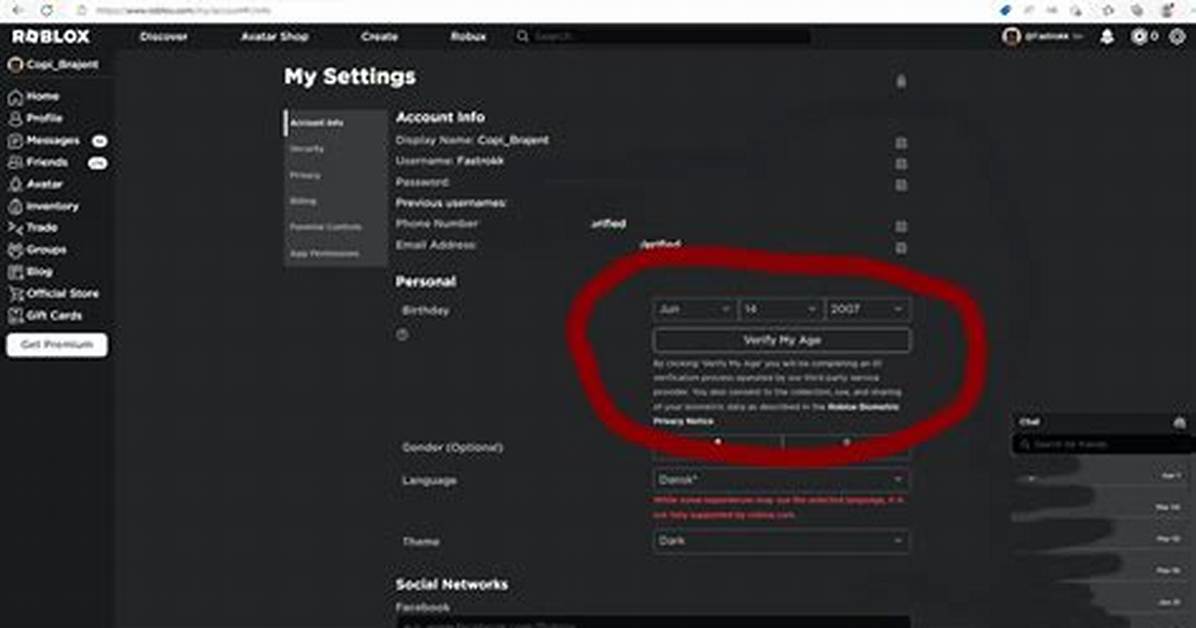Image resolution: width=1196 pixels, height=628 pixels.
Task: Click the account PIN lock icon
Action: (901, 81)
